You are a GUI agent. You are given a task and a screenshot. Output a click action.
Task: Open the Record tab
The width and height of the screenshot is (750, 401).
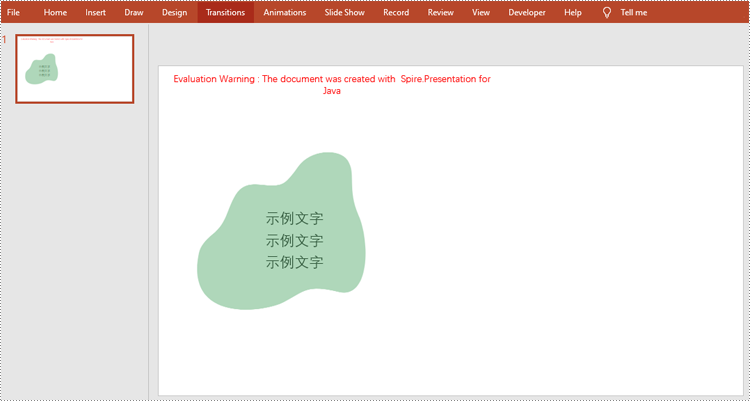pos(396,12)
